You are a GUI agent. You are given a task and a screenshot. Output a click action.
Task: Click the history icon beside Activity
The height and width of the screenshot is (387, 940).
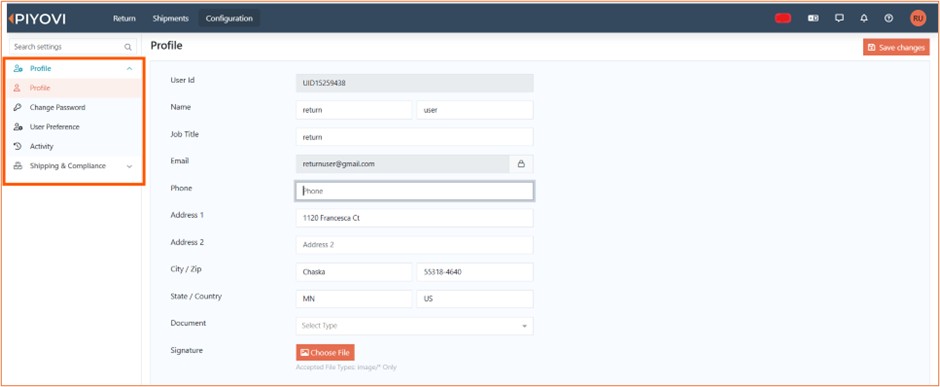point(17,146)
